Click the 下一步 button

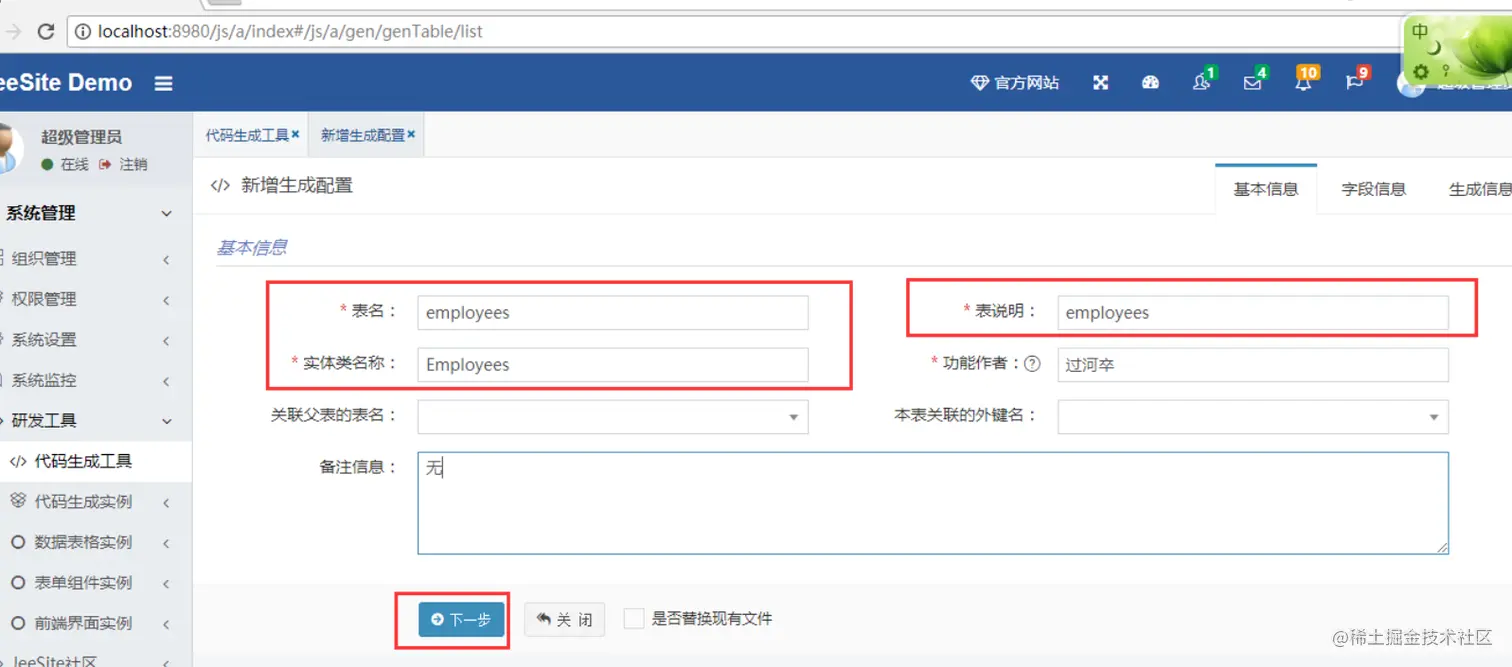point(461,620)
